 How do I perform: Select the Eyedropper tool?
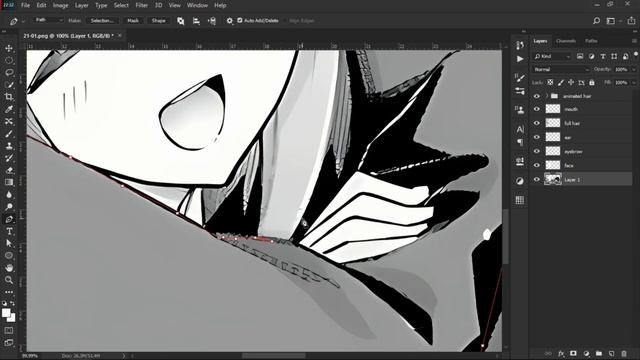click(x=9, y=109)
